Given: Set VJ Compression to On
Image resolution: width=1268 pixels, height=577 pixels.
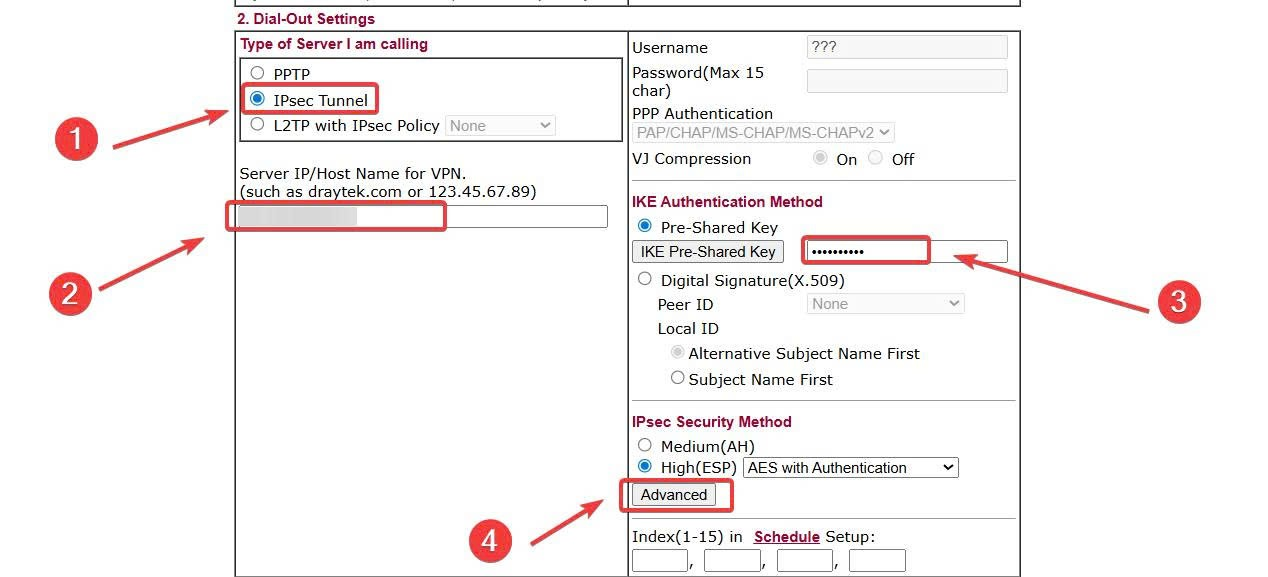Looking at the screenshot, I should [821, 158].
